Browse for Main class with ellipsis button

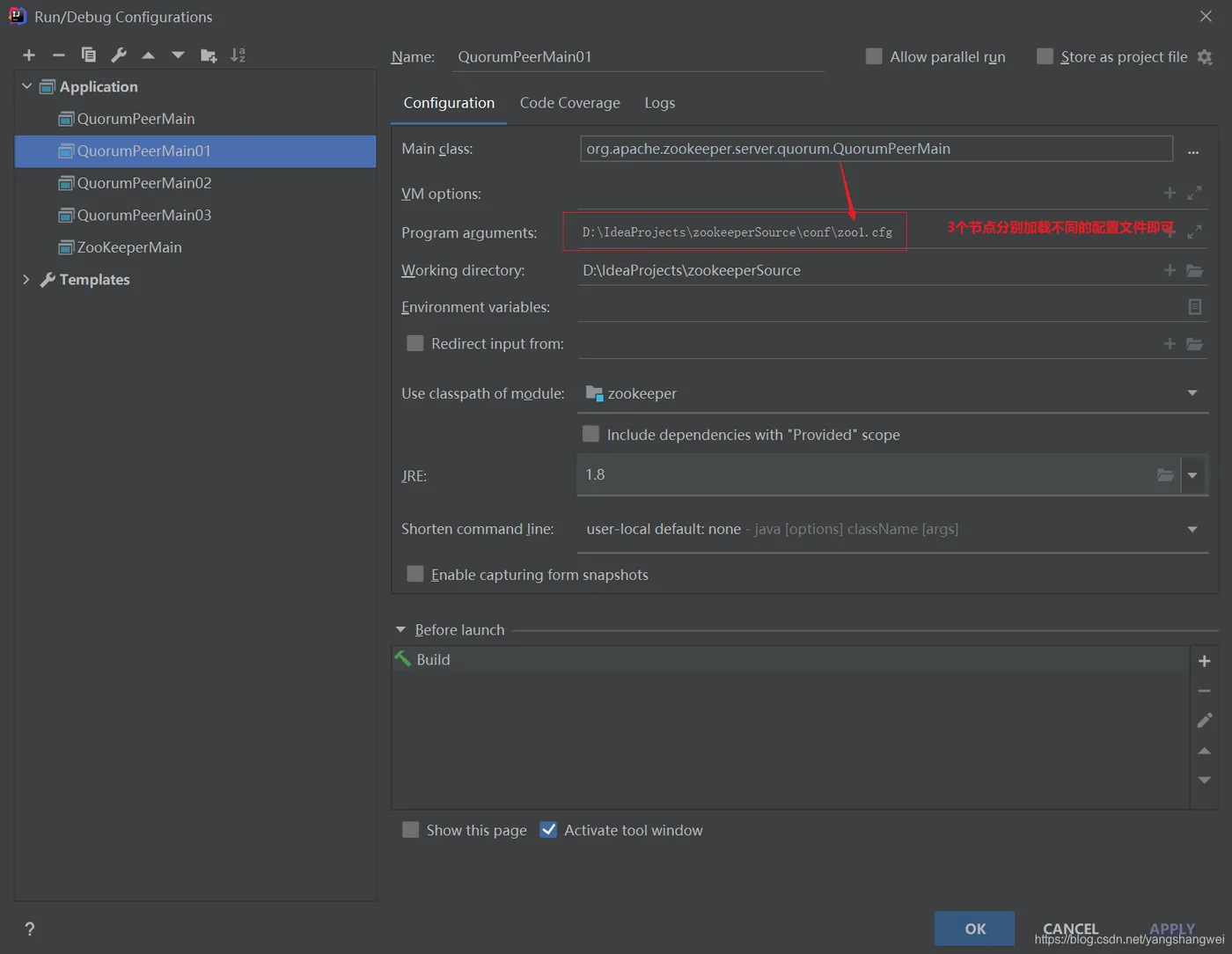click(x=1193, y=150)
